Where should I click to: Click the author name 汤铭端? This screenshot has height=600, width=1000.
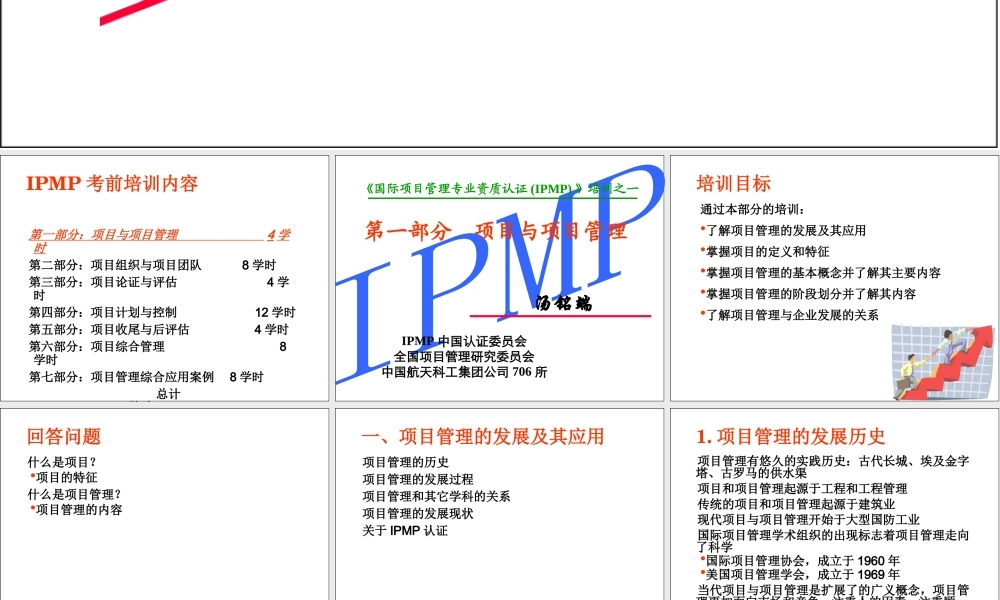[x=564, y=303]
